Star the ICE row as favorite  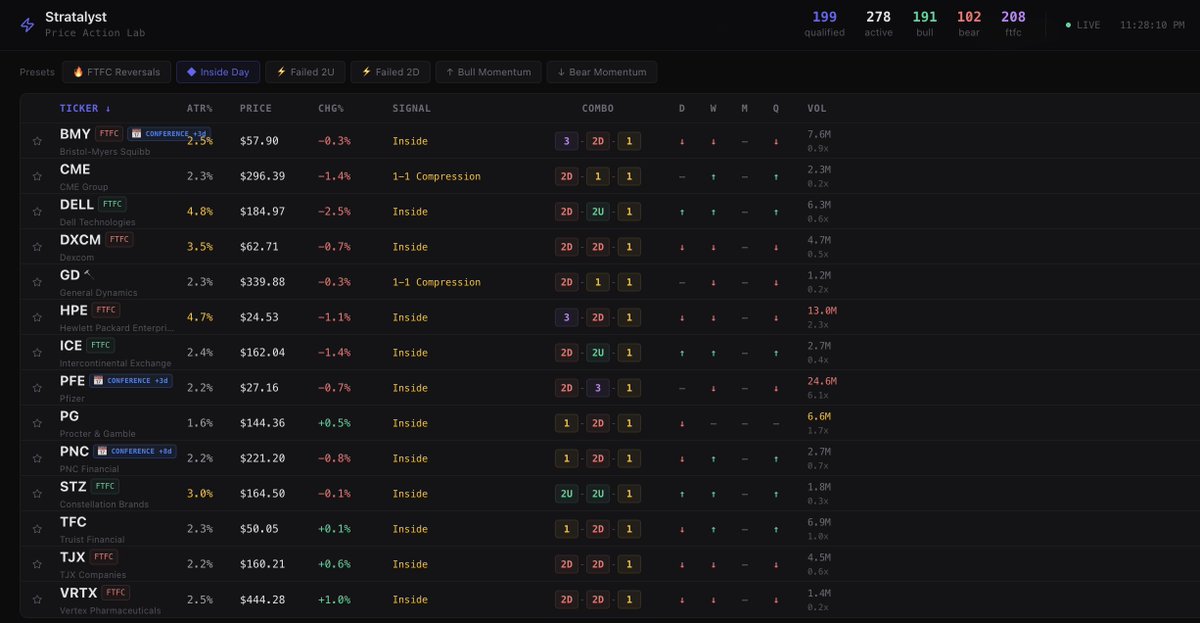click(x=37, y=353)
